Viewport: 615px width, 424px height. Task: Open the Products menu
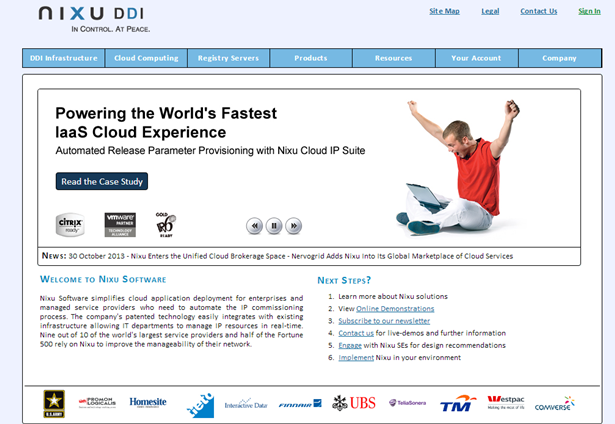(311, 58)
